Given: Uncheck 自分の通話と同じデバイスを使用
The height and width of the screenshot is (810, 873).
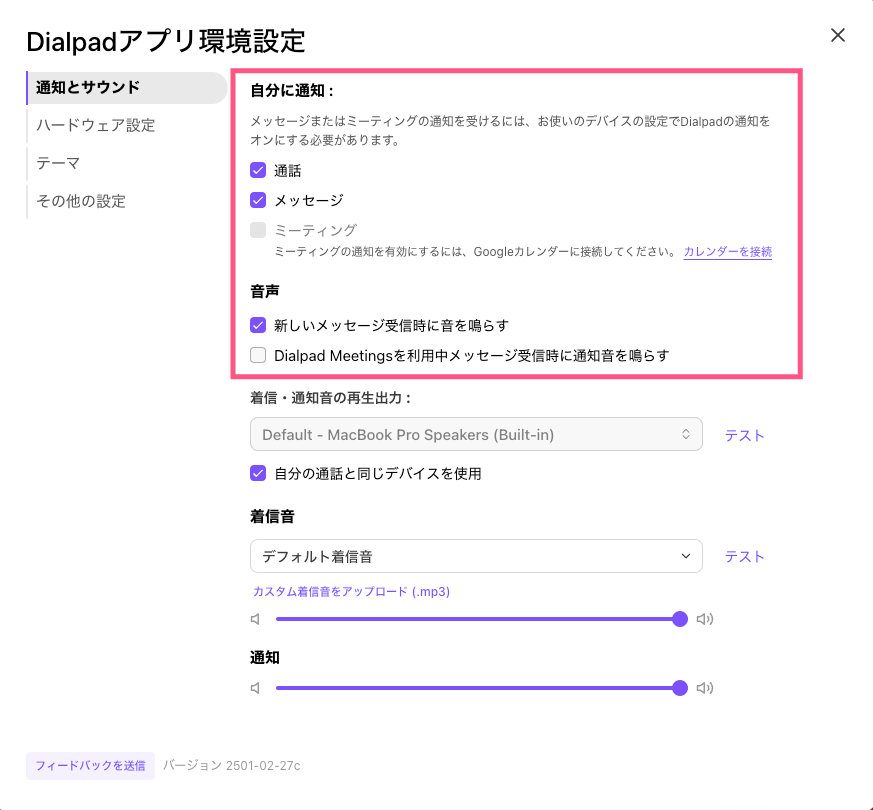Looking at the screenshot, I should click(258, 473).
